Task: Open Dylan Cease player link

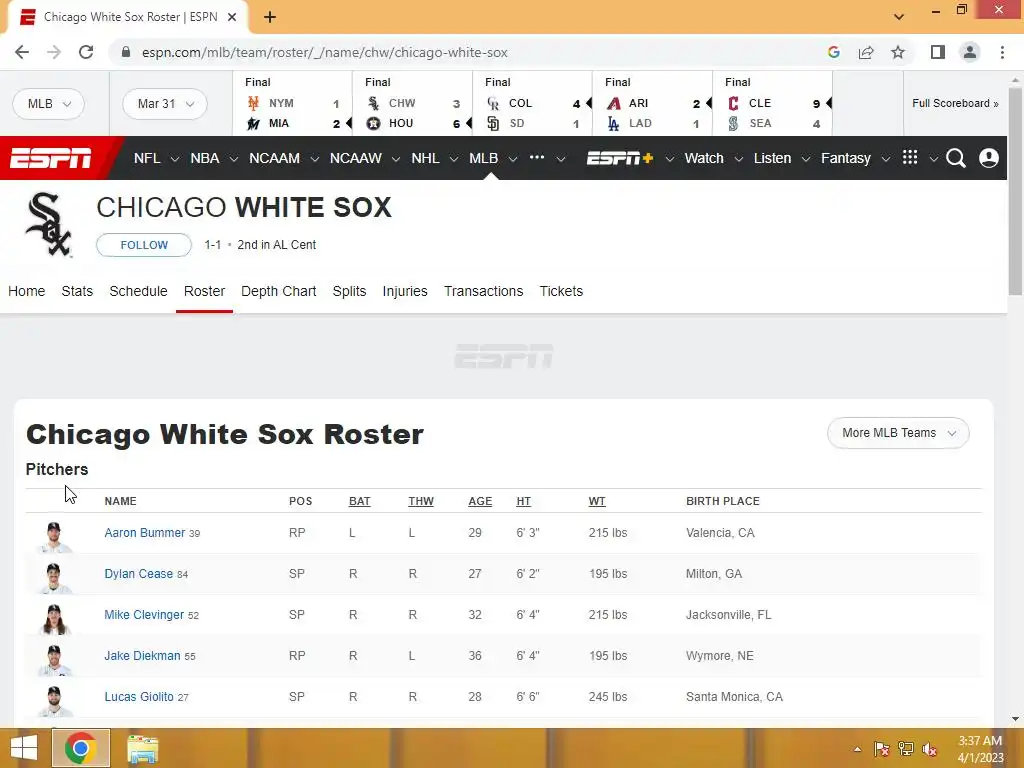Action: (138, 573)
